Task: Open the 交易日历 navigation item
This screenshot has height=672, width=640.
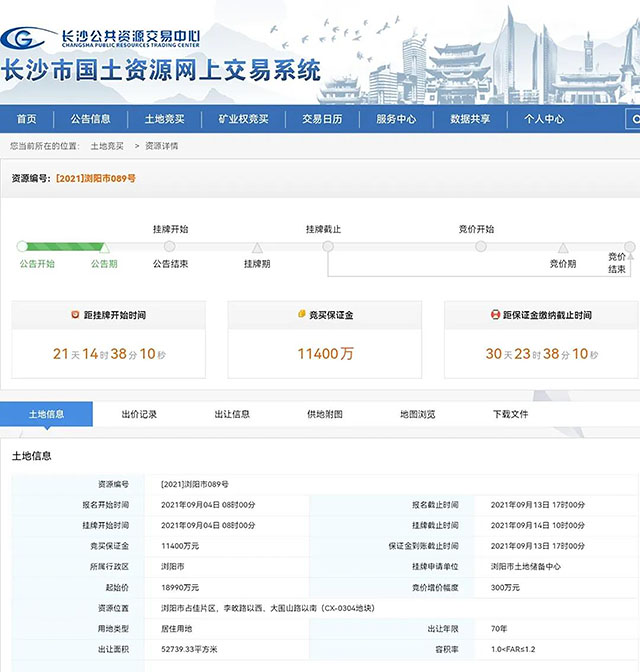Action: point(322,119)
